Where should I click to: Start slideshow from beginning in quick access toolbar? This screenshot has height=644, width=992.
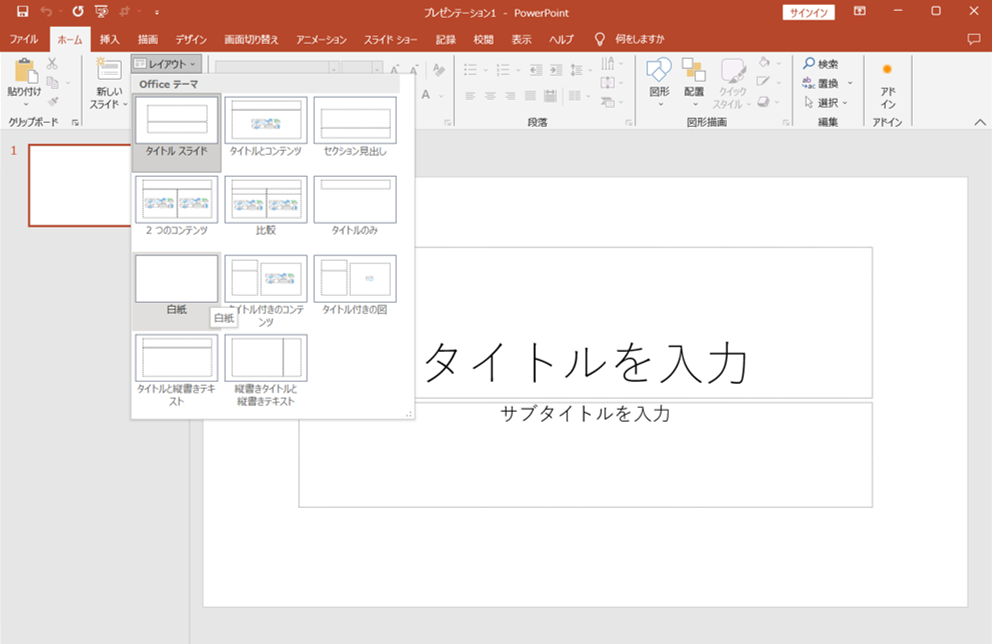click(x=101, y=11)
